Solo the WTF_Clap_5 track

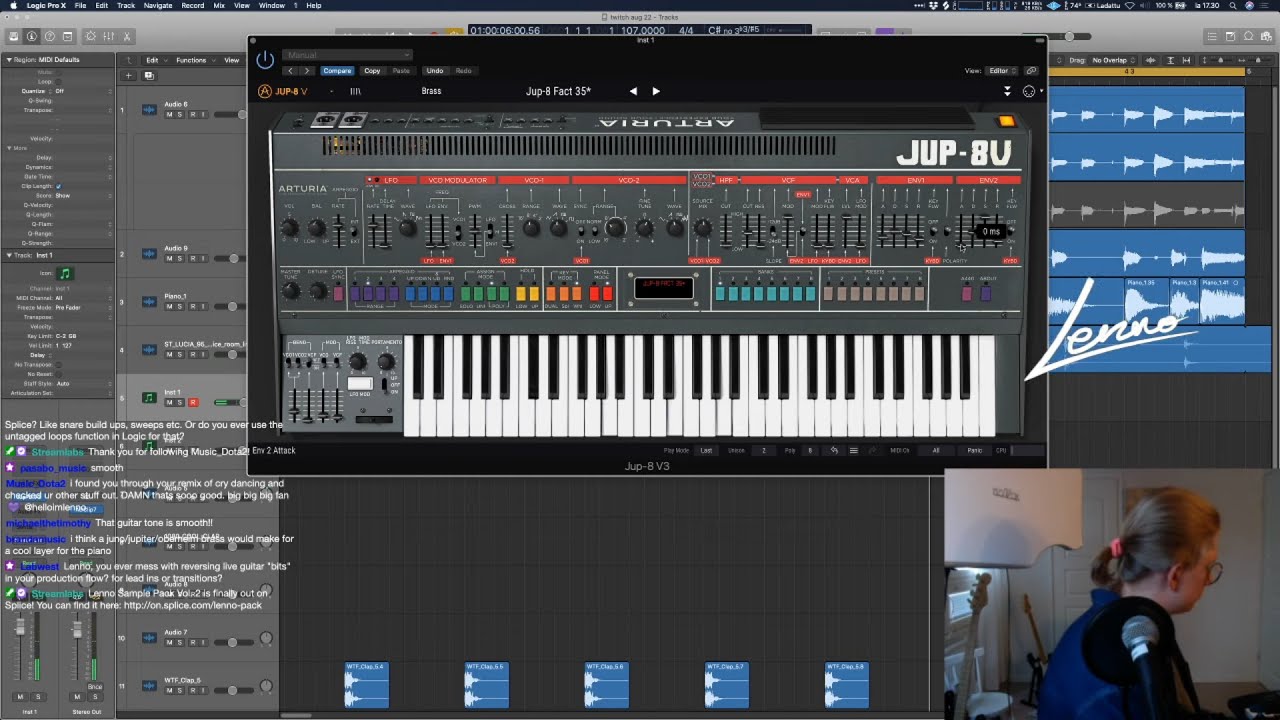point(180,690)
